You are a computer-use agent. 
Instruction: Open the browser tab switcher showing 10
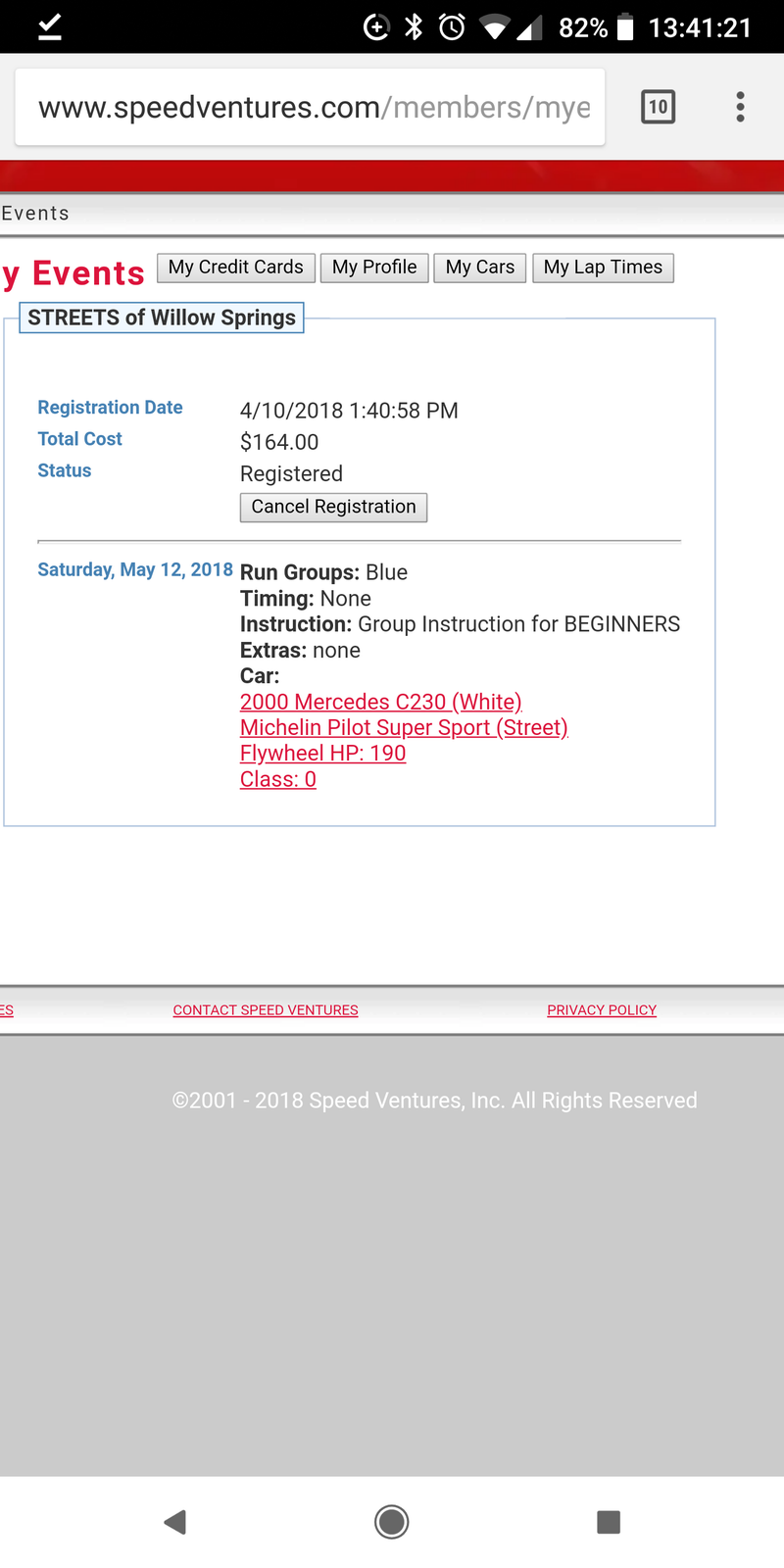[658, 107]
